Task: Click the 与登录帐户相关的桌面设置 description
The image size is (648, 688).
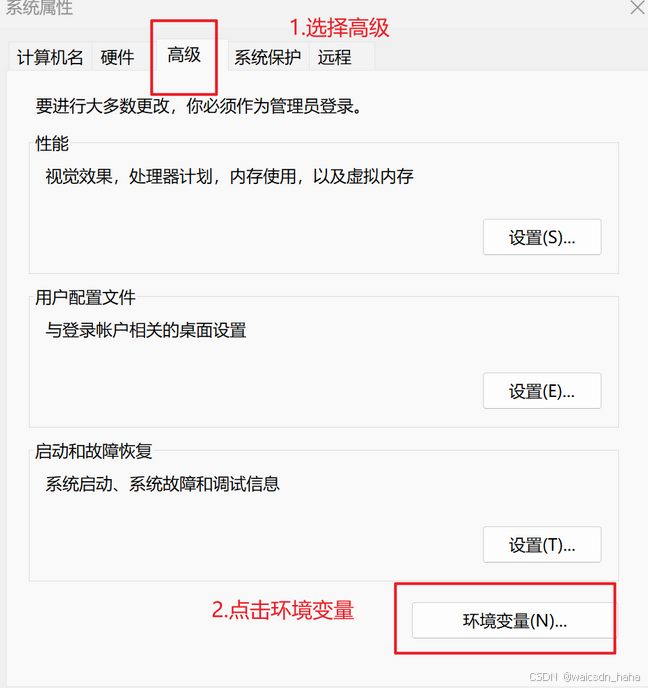Action: pyautogui.click(x=146, y=330)
